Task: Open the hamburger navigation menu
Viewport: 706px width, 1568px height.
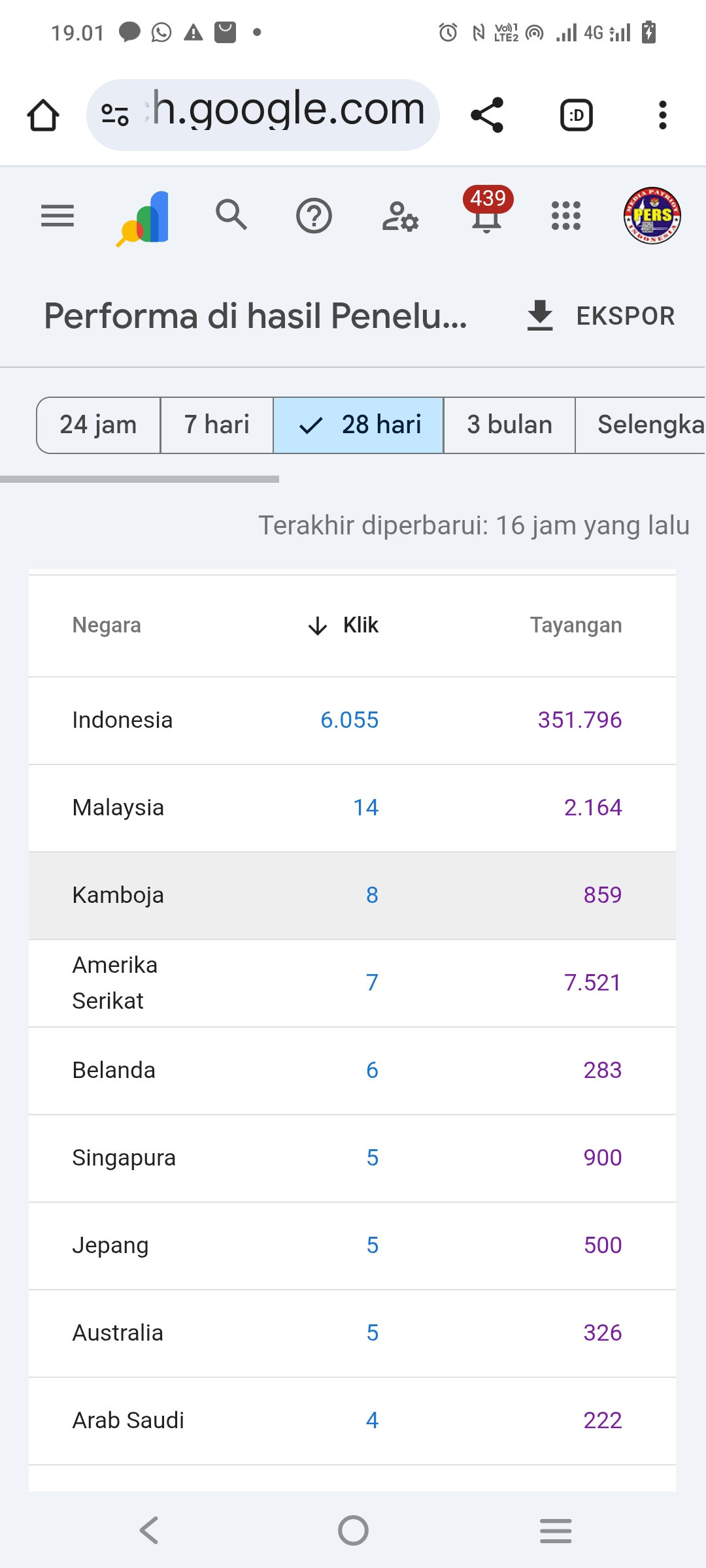Action: pyautogui.click(x=58, y=216)
